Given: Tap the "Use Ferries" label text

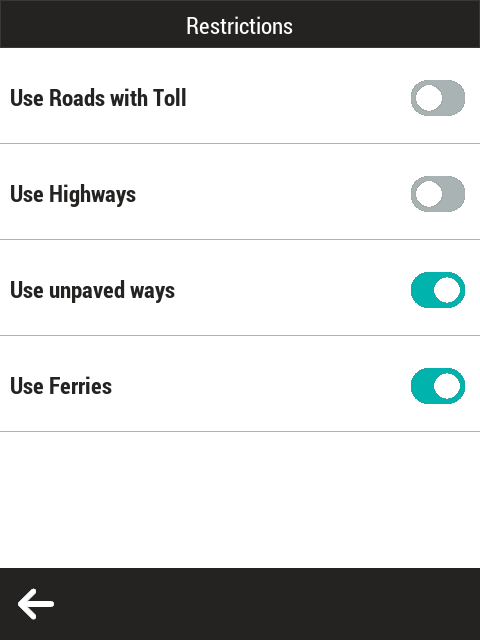Looking at the screenshot, I should (x=61, y=386).
